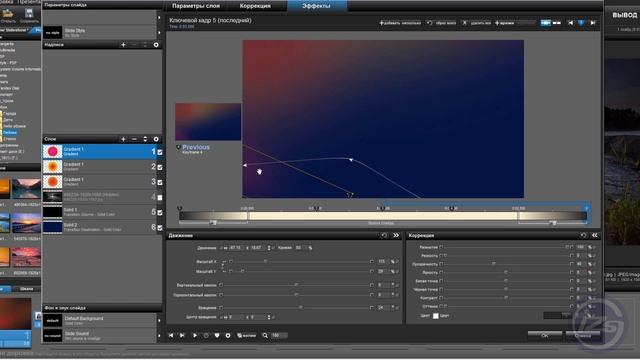Click Open icon in main window toolbar

[x=8, y=16]
